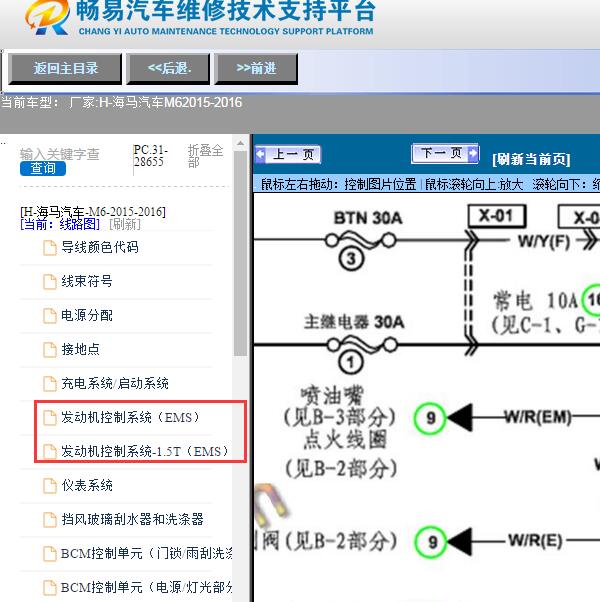Open the 挡风玻璃刮水器和洗涤器 document
600x602 pixels.
[x=132, y=519]
